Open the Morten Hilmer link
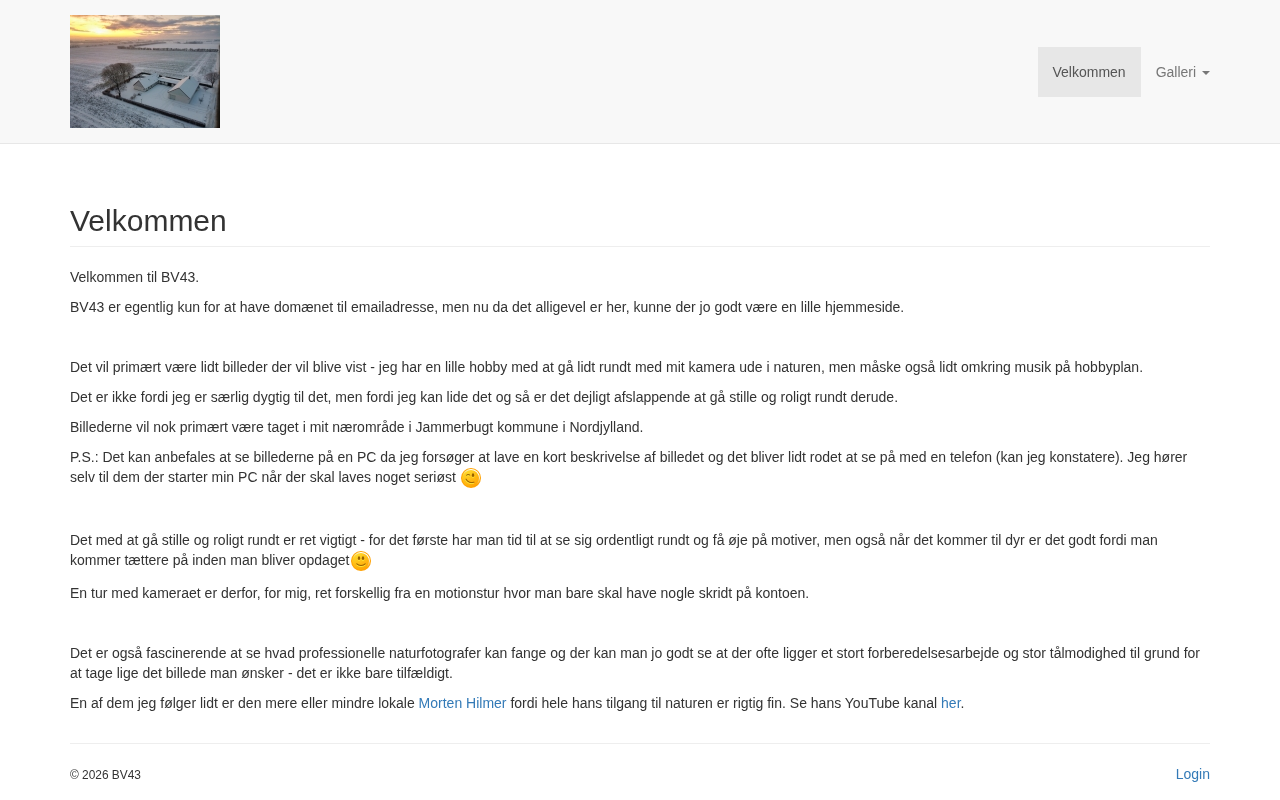This screenshot has width=1280, height=800. (462, 703)
